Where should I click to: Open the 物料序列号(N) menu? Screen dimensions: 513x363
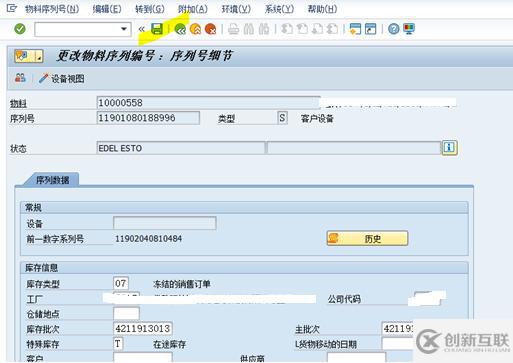click(x=52, y=9)
